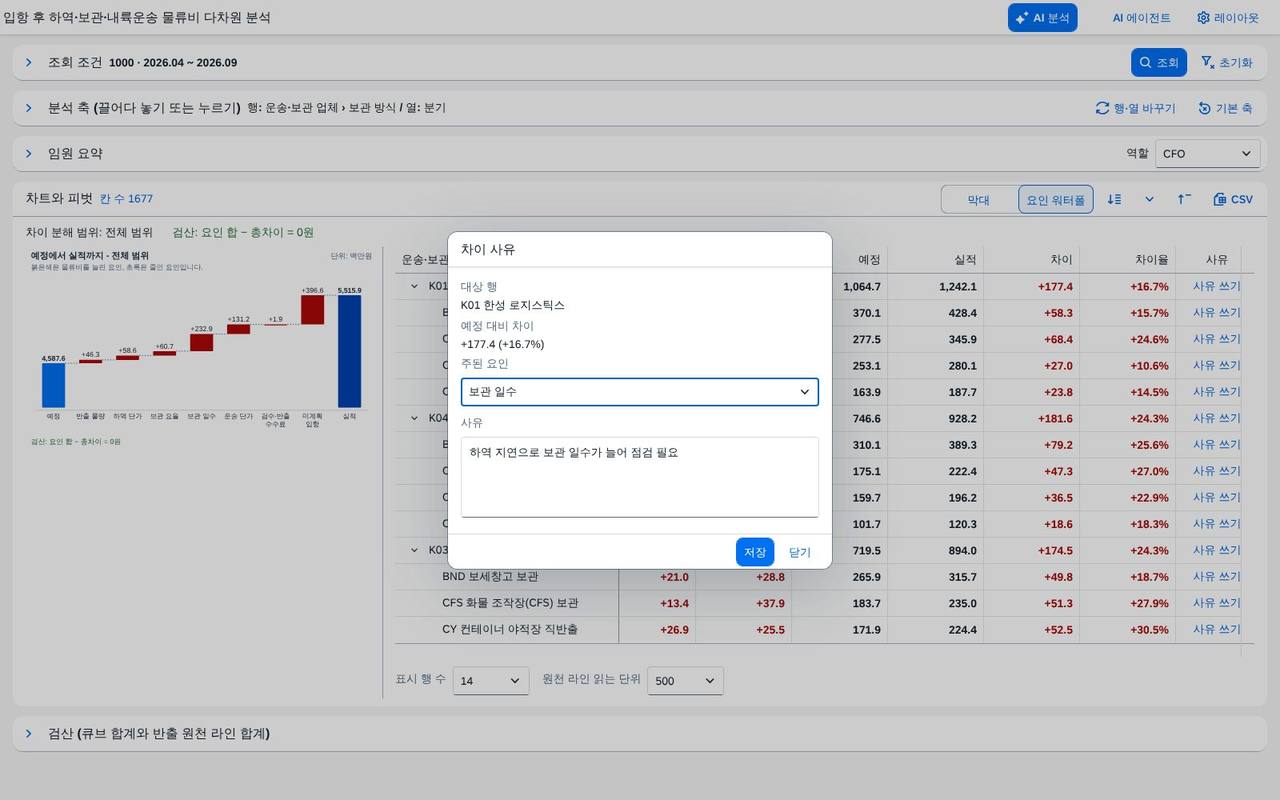1280x800 pixels.
Task: Swap rows and columns via 행·열 바꾸기
Action: [1135, 108]
